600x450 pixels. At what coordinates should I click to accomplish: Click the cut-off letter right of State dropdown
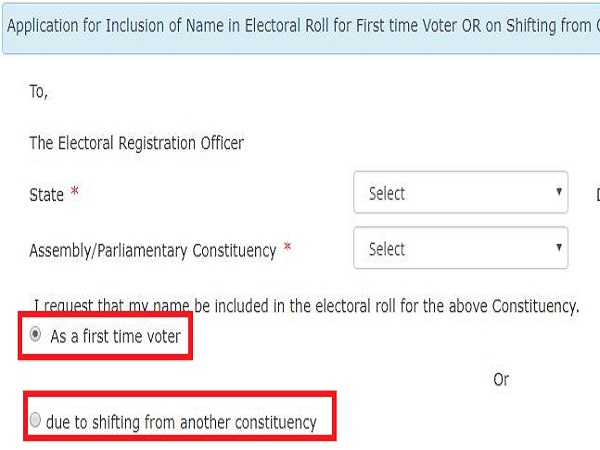[596, 194]
